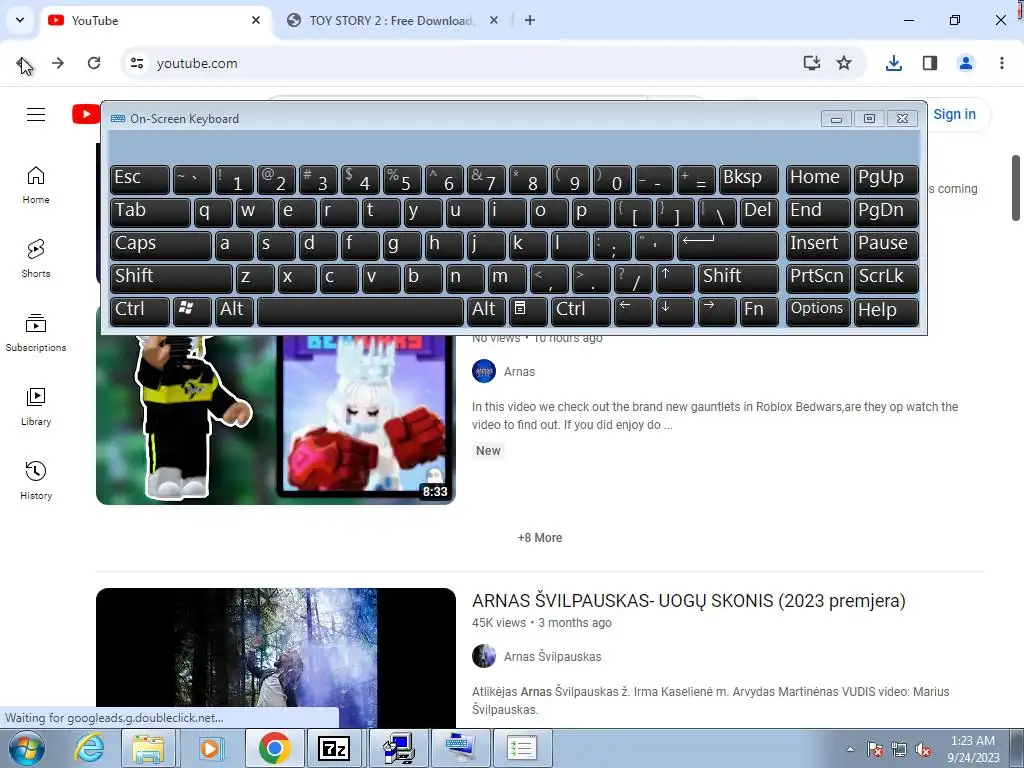Open Home in YouTube sidebar
The width and height of the screenshot is (1024, 768).
(x=36, y=185)
